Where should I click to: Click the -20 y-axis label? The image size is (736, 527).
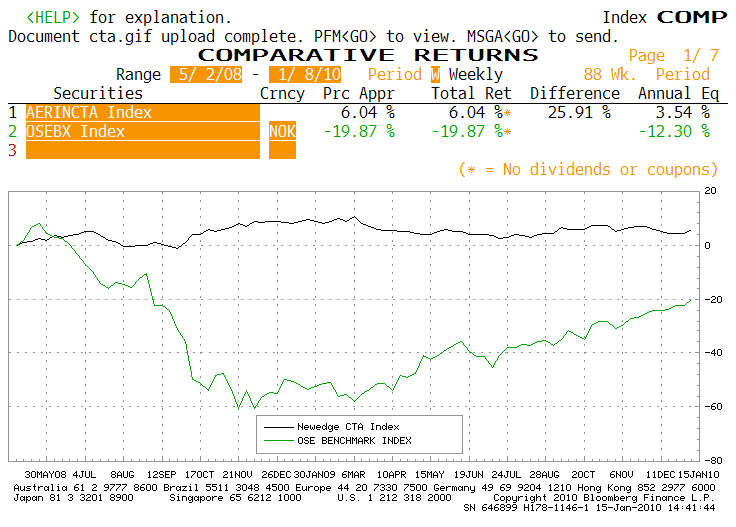pos(713,299)
